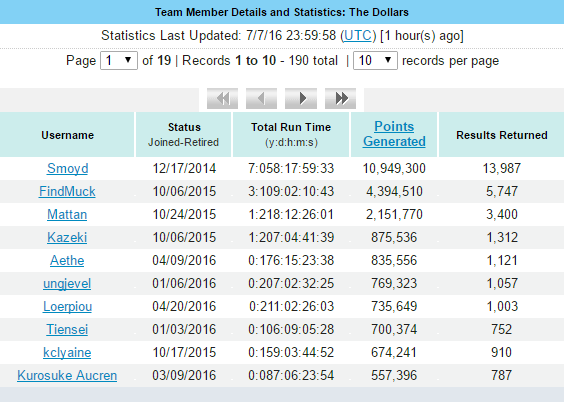Sort by Points Generated column link

tap(394, 134)
